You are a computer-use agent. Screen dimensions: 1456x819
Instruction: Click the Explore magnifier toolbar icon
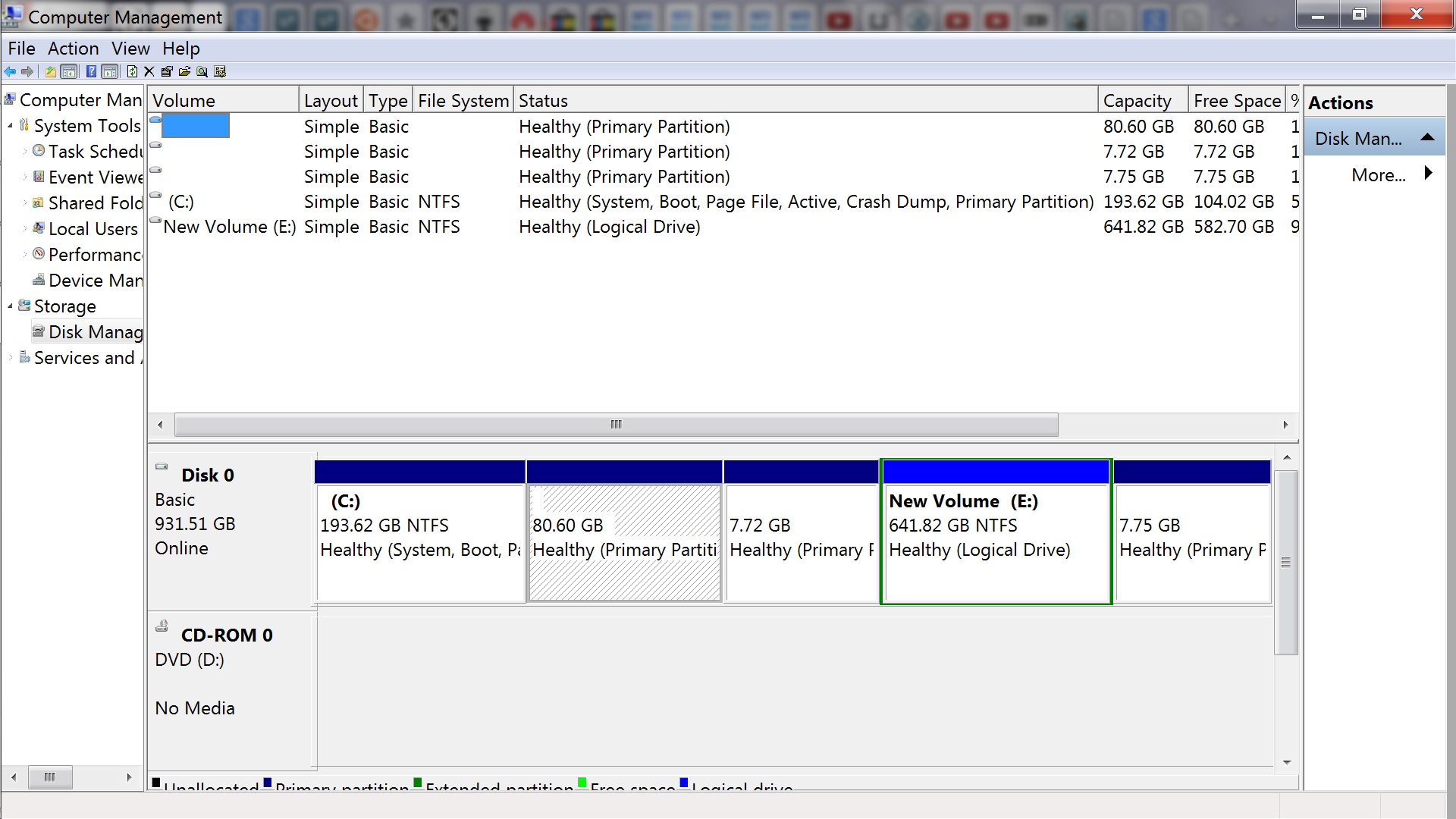(x=202, y=71)
